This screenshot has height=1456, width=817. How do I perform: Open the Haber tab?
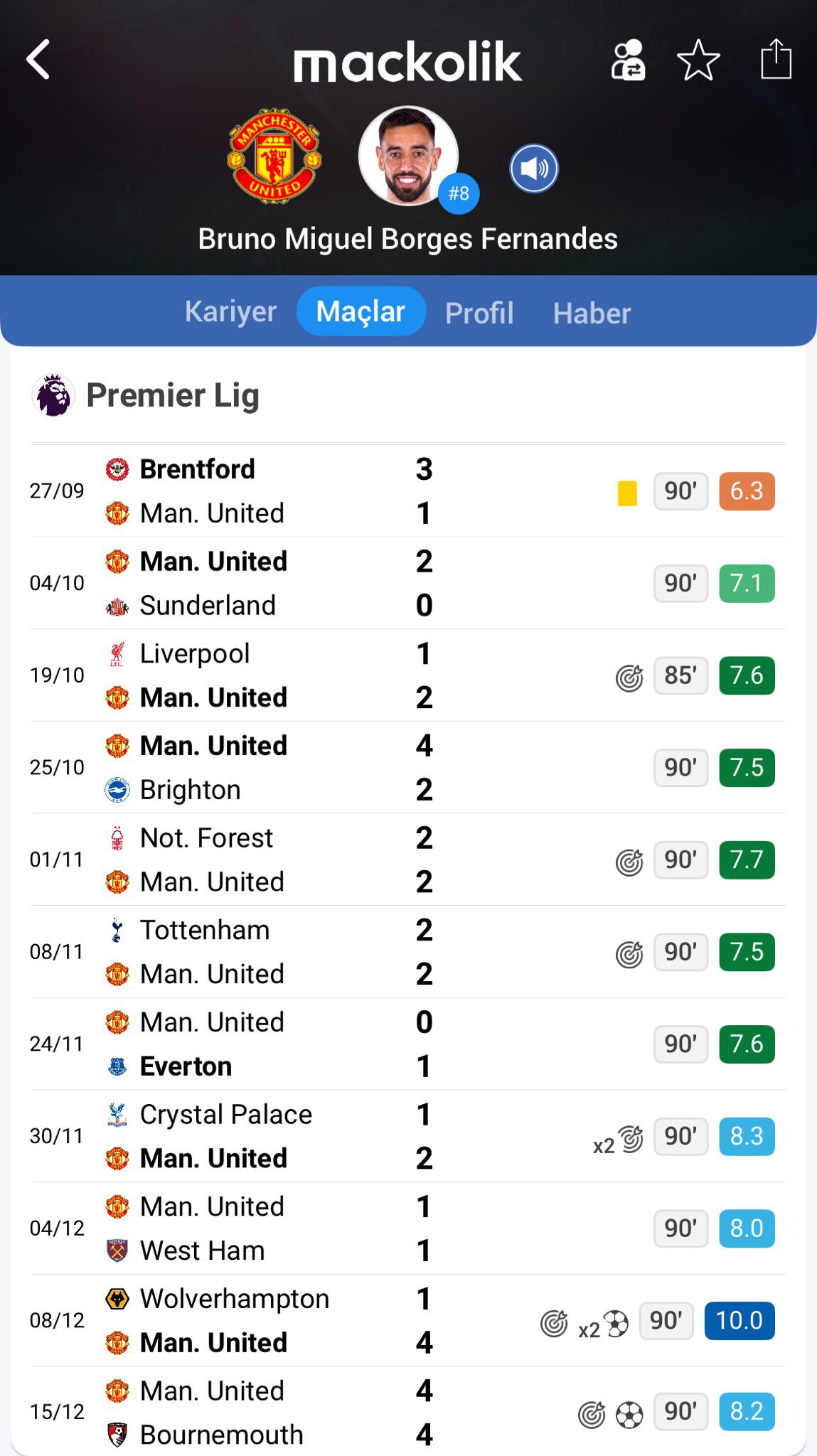(x=592, y=313)
